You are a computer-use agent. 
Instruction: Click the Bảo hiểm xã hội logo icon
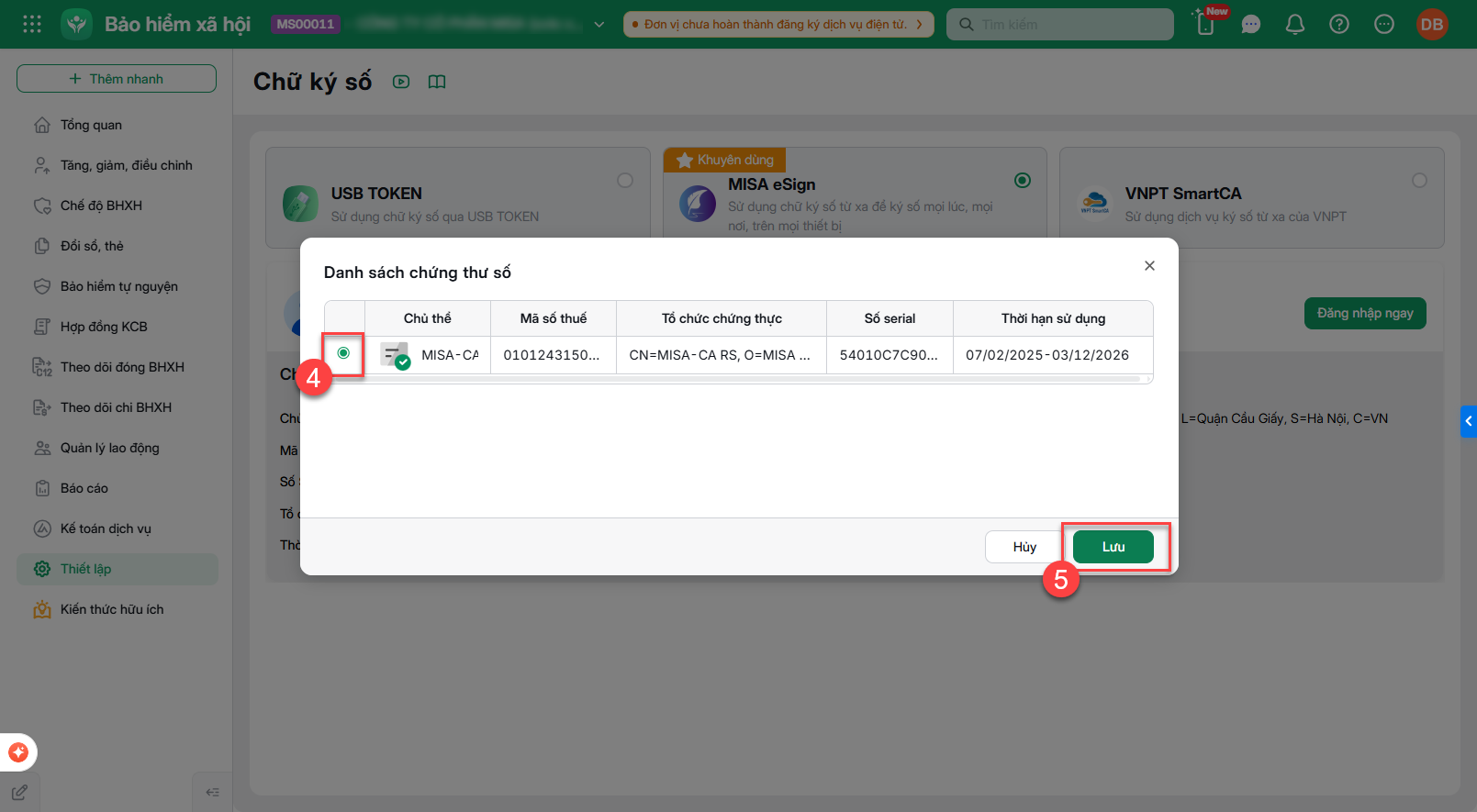[x=77, y=24]
